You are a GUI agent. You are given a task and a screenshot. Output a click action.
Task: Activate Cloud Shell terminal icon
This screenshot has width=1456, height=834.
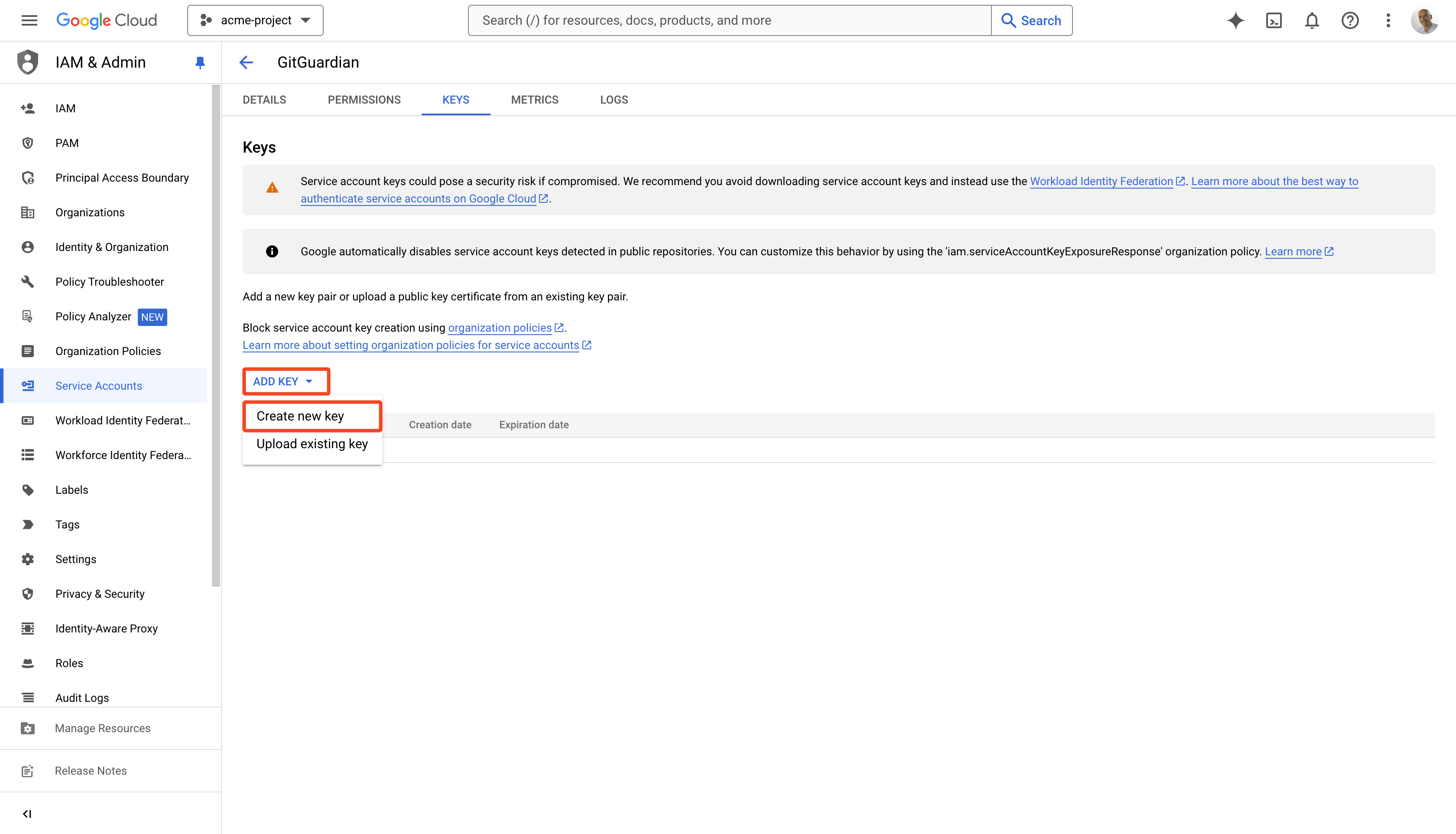[1274, 21]
